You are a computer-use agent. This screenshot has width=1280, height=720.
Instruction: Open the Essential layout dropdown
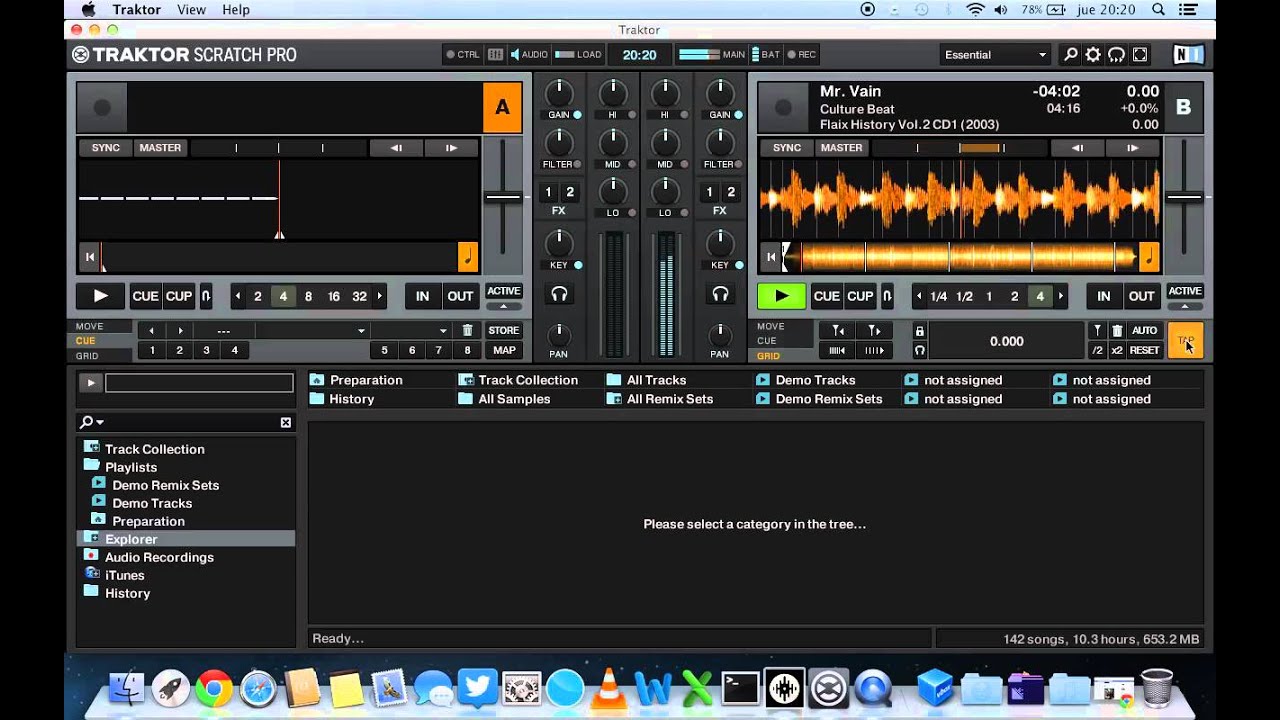pos(995,55)
